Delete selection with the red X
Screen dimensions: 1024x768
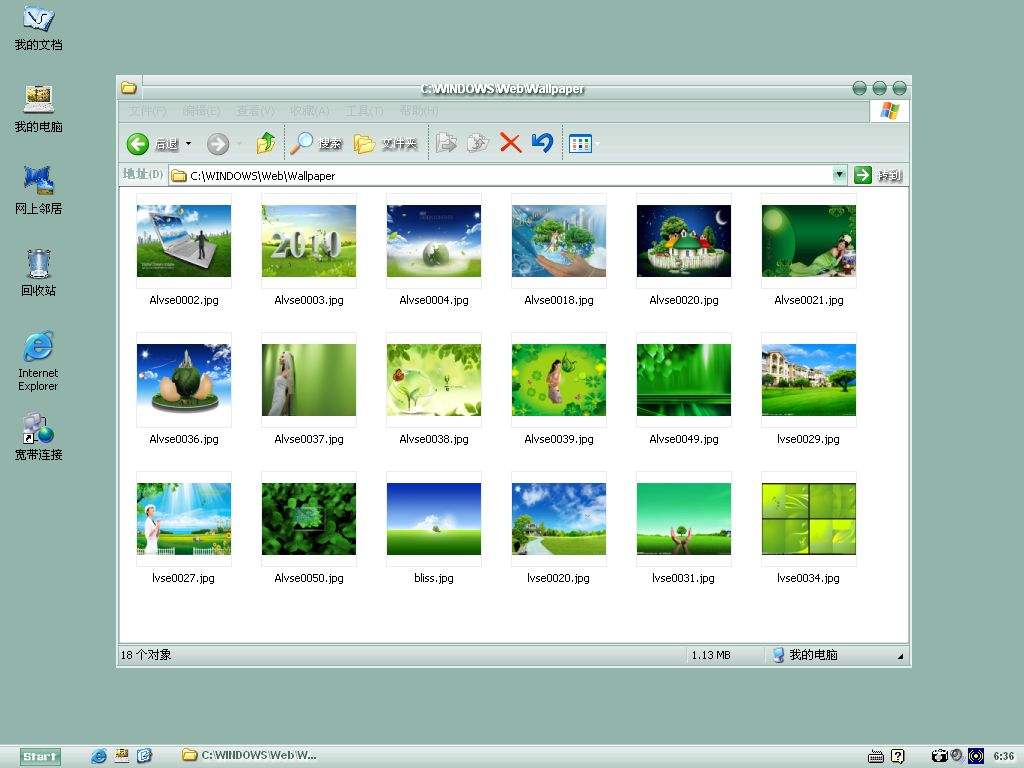point(510,143)
